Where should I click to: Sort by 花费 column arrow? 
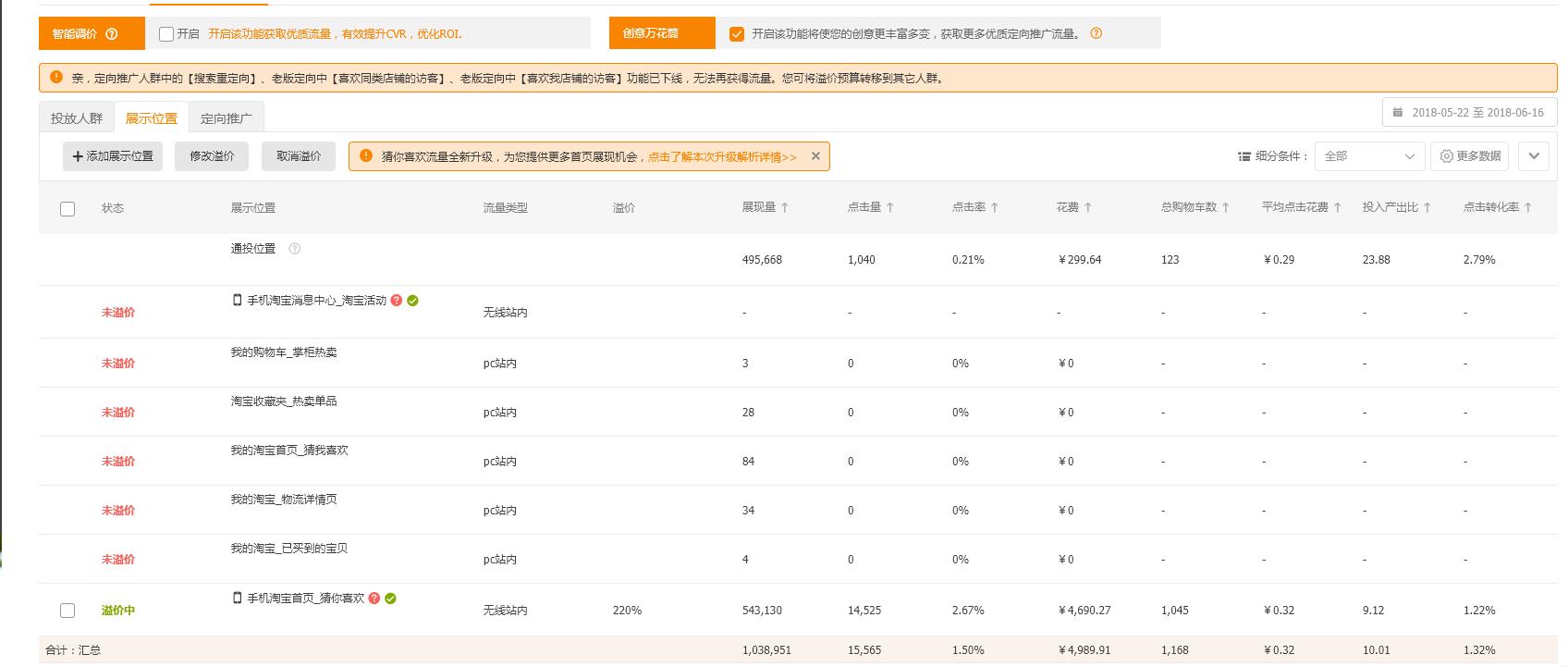(1088, 208)
